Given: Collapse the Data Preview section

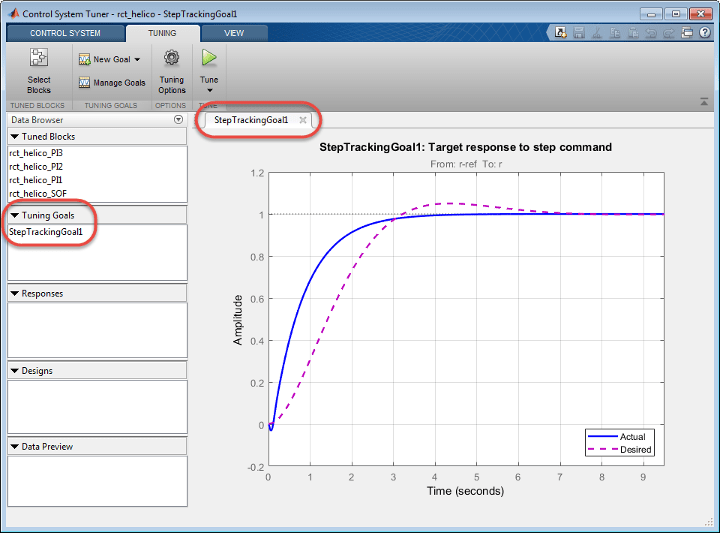Looking at the screenshot, I should coord(15,446).
